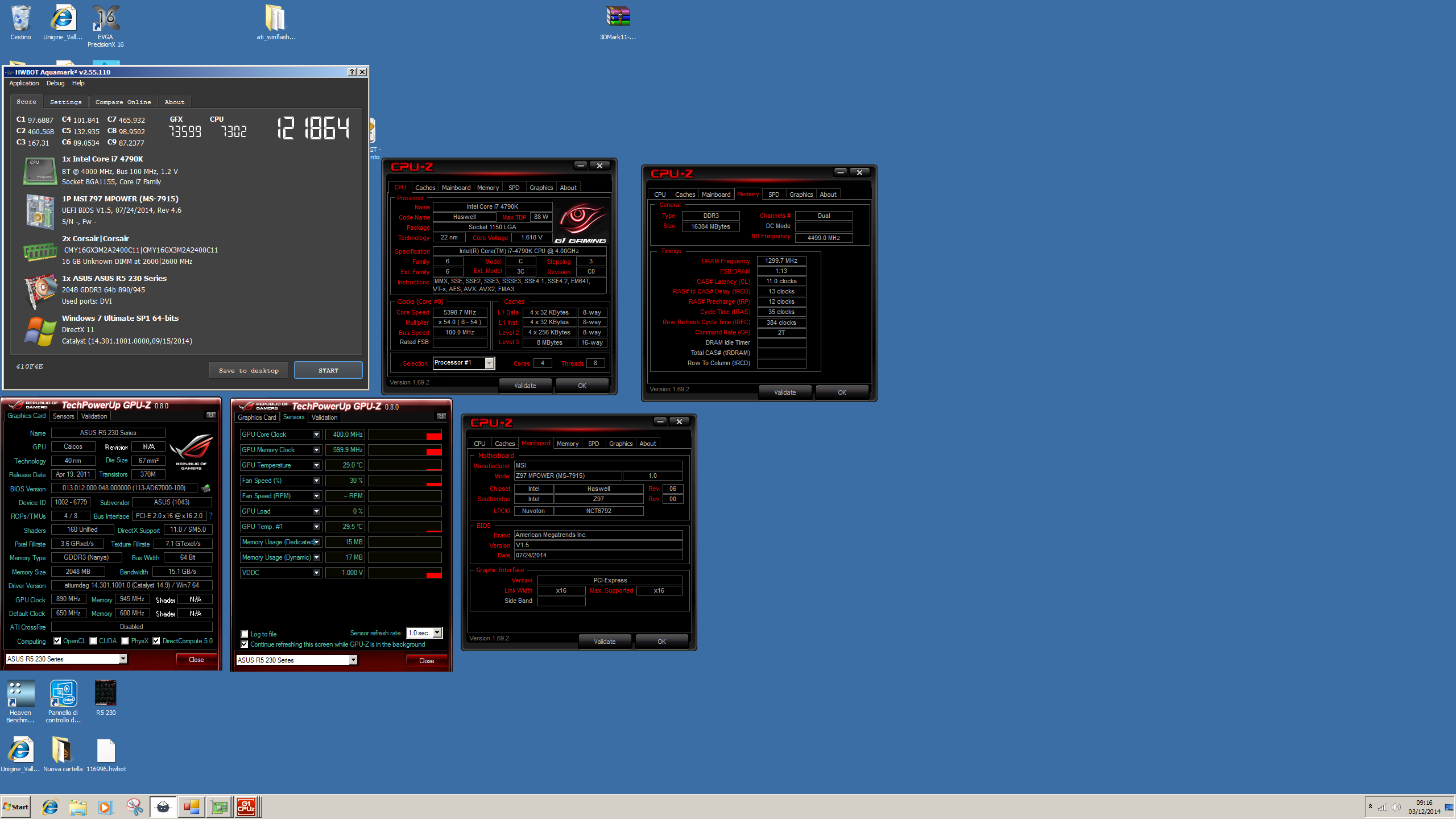Open Internet Explorer from the taskbar
The image size is (1456, 819).
tap(50, 806)
